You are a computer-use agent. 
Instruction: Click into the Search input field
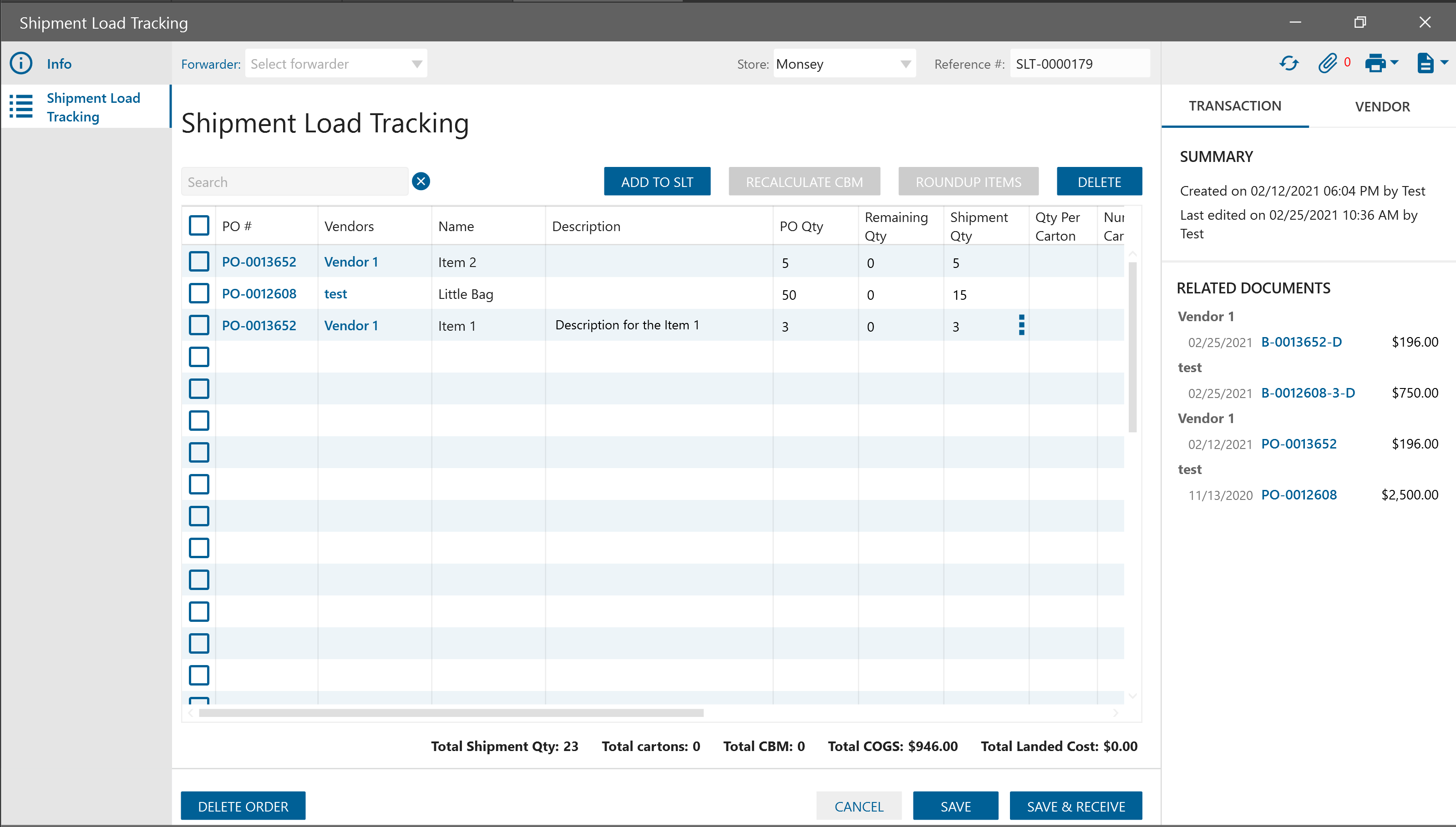(x=294, y=182)
